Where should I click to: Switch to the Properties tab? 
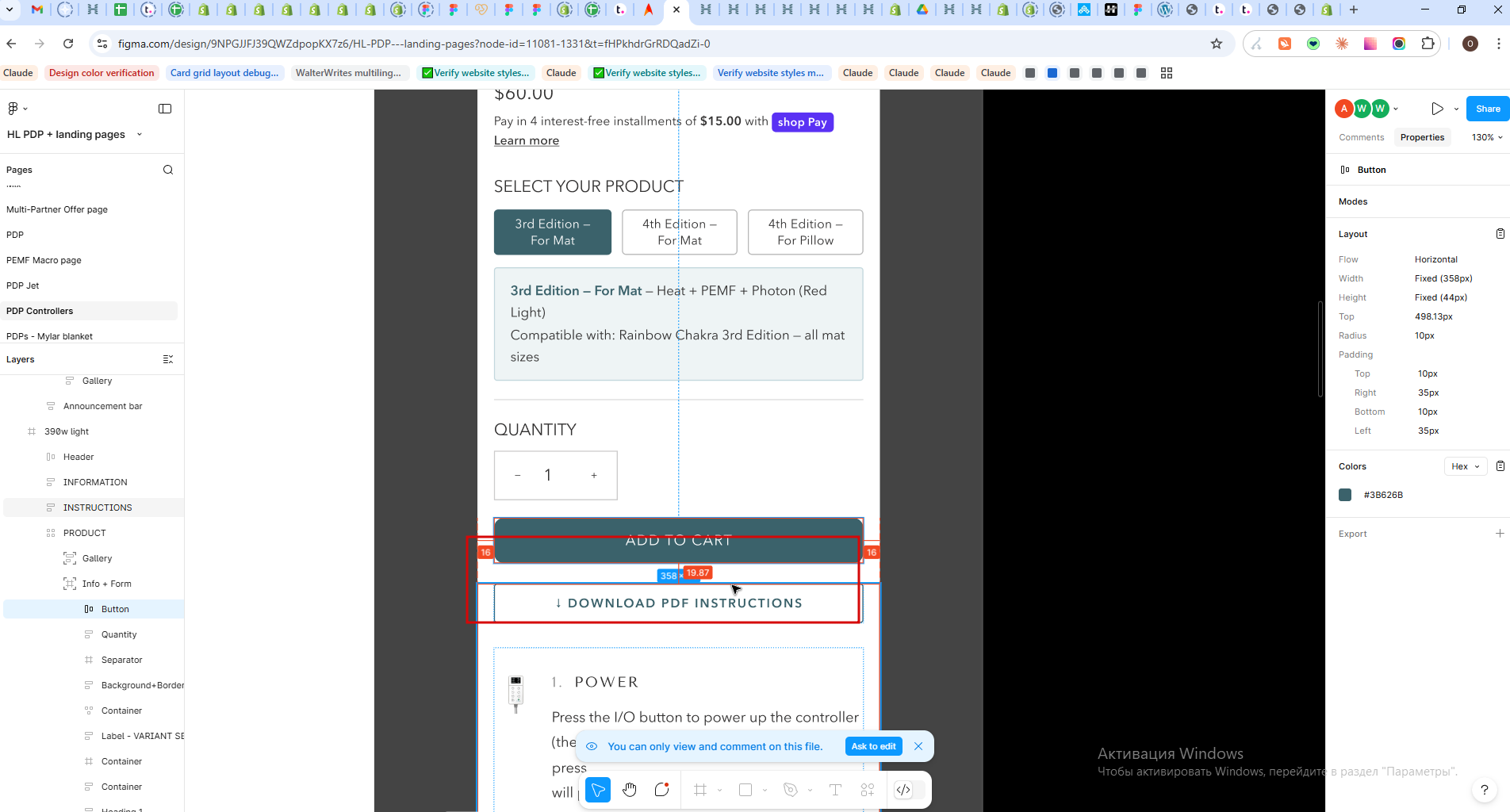coord(1422,137)
